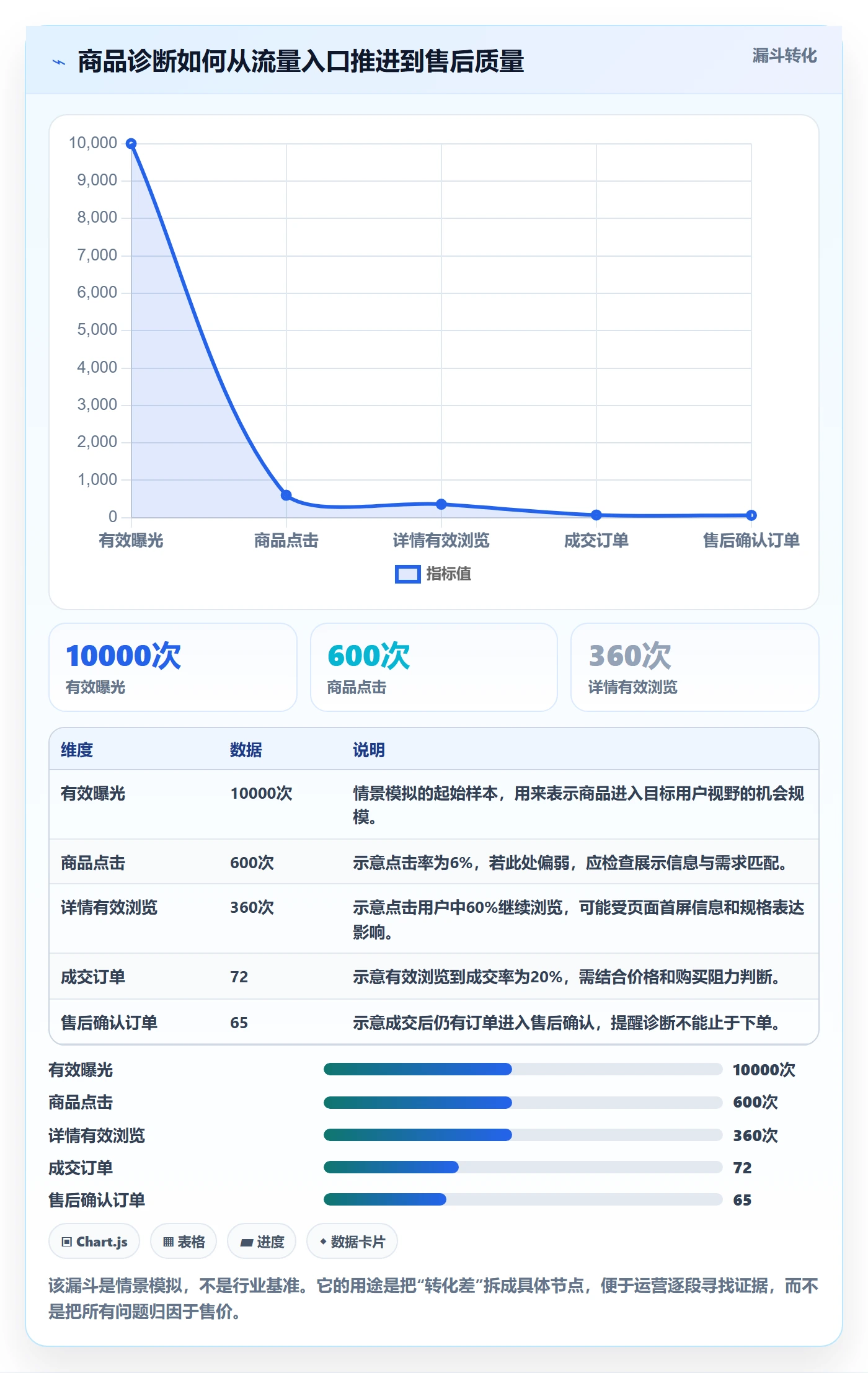This screenshot has width=868, height=1373.
Task: Click the 进度 chip
Action: click(x=262, y=1242)
